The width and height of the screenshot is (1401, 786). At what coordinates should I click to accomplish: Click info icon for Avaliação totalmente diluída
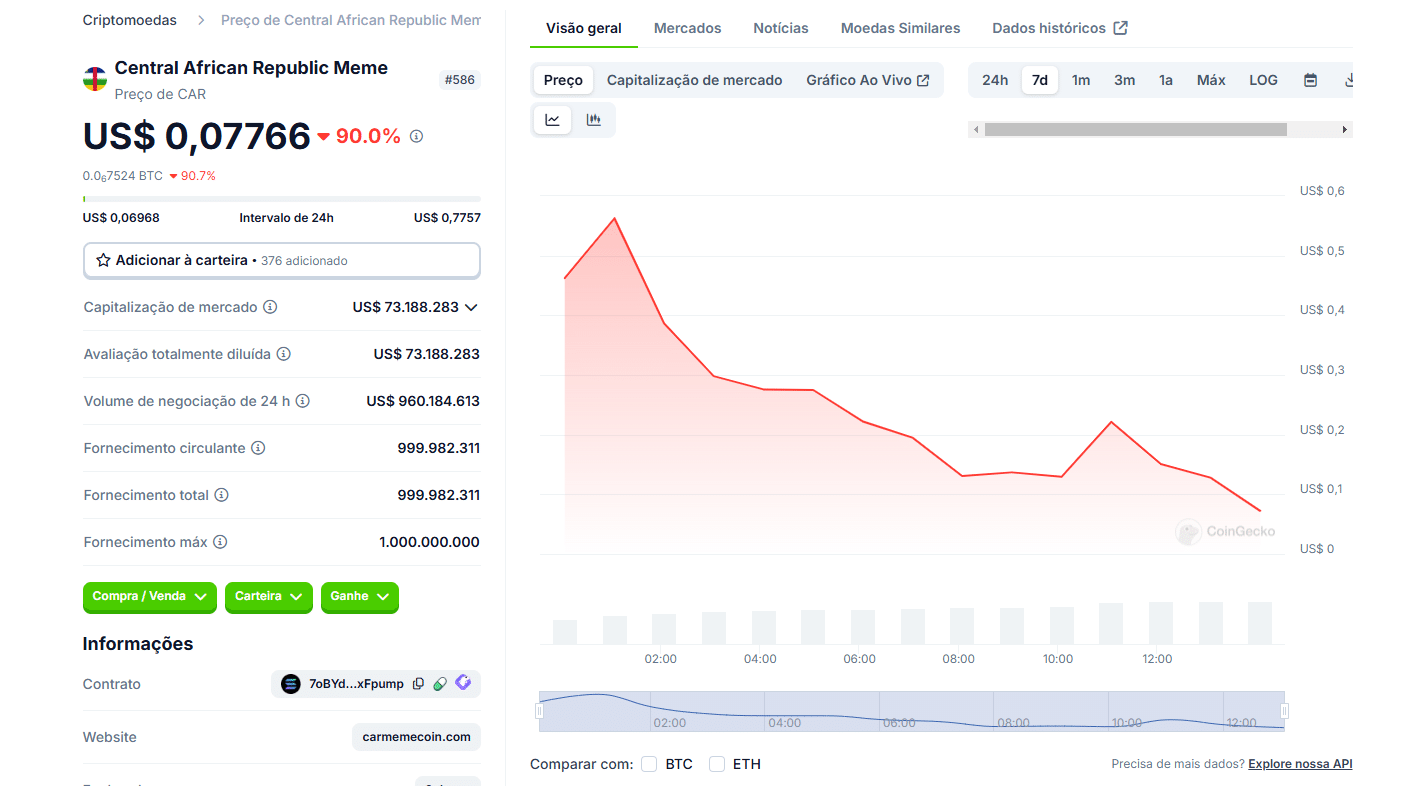point(284,354)
